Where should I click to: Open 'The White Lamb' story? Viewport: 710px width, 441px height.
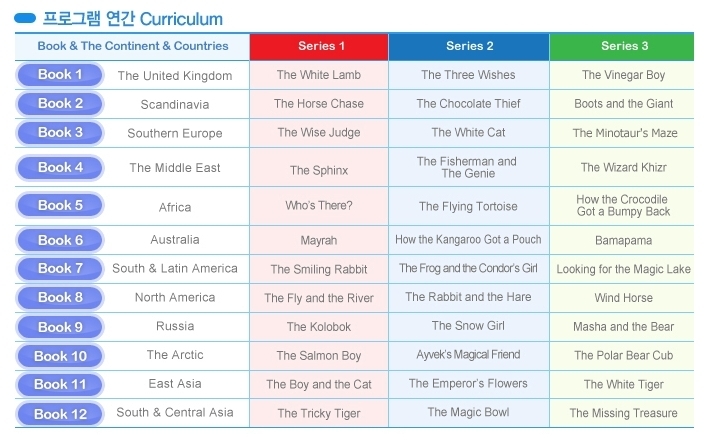pos(319,75)
